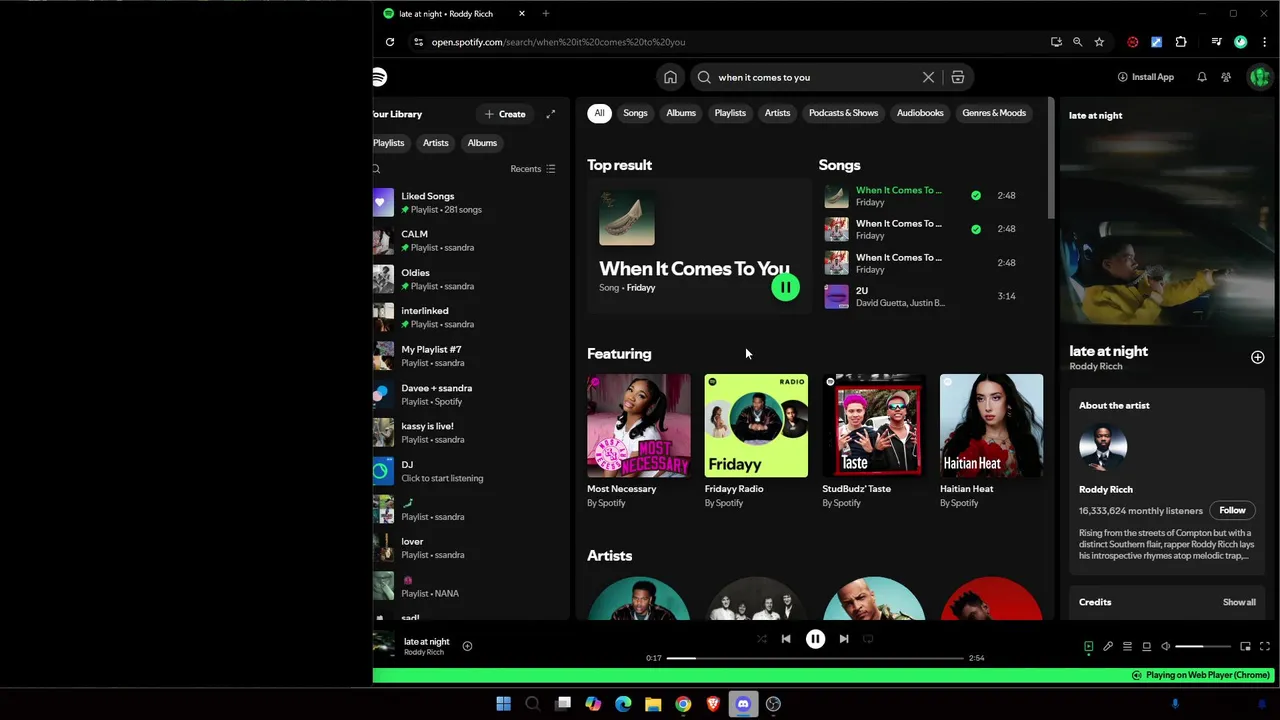
Task: Open Connect to a device icon
Action: click(1146, 647)
